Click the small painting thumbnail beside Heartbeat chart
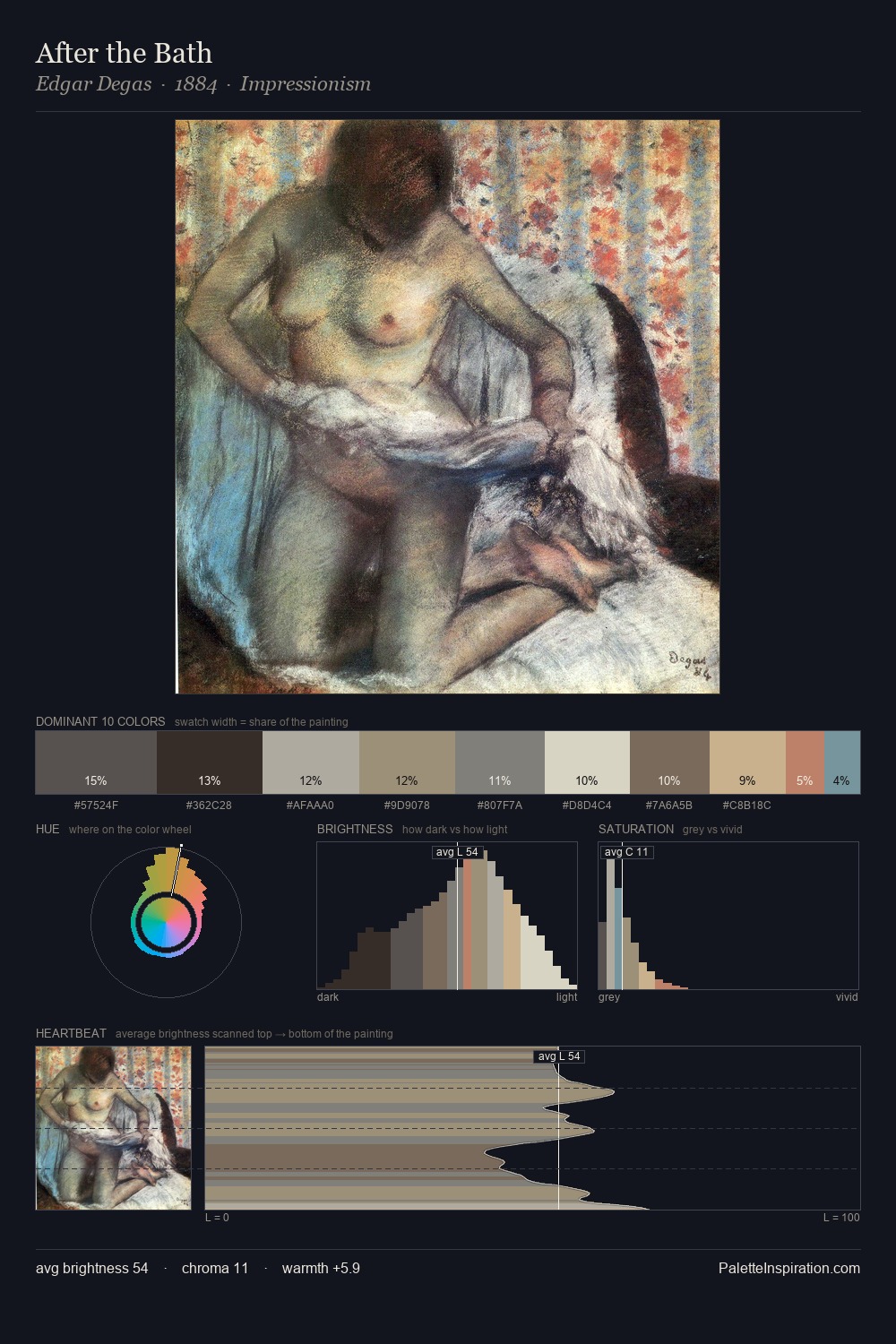Screen dimensions: 896x1344 point(114,1128)
